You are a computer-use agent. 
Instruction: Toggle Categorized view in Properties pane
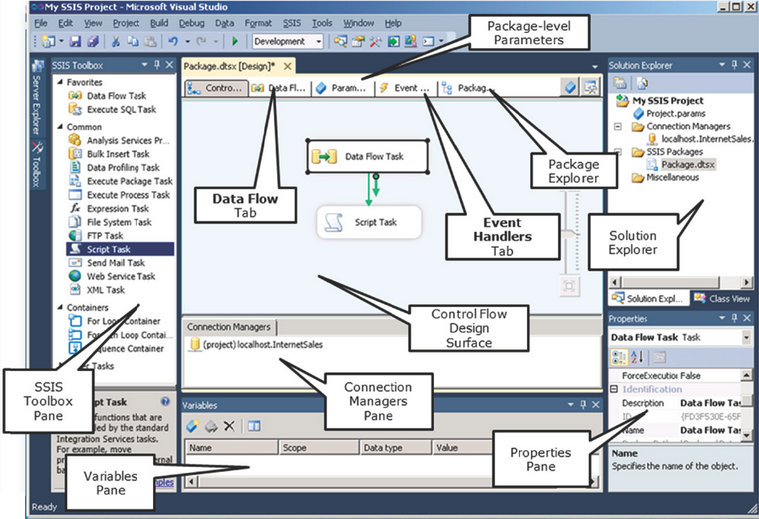click(x=619, y=357)
